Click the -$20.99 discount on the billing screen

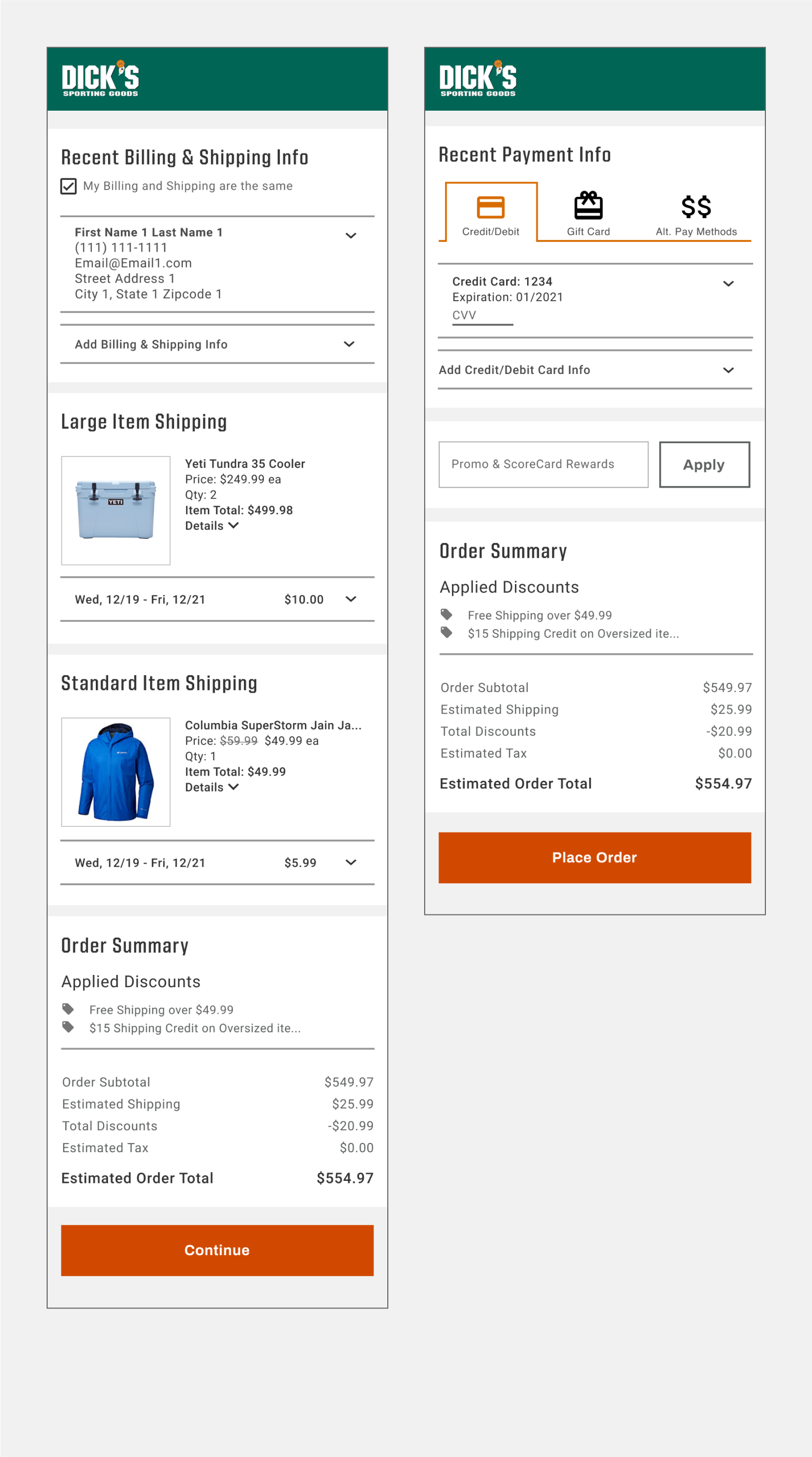350,1126
